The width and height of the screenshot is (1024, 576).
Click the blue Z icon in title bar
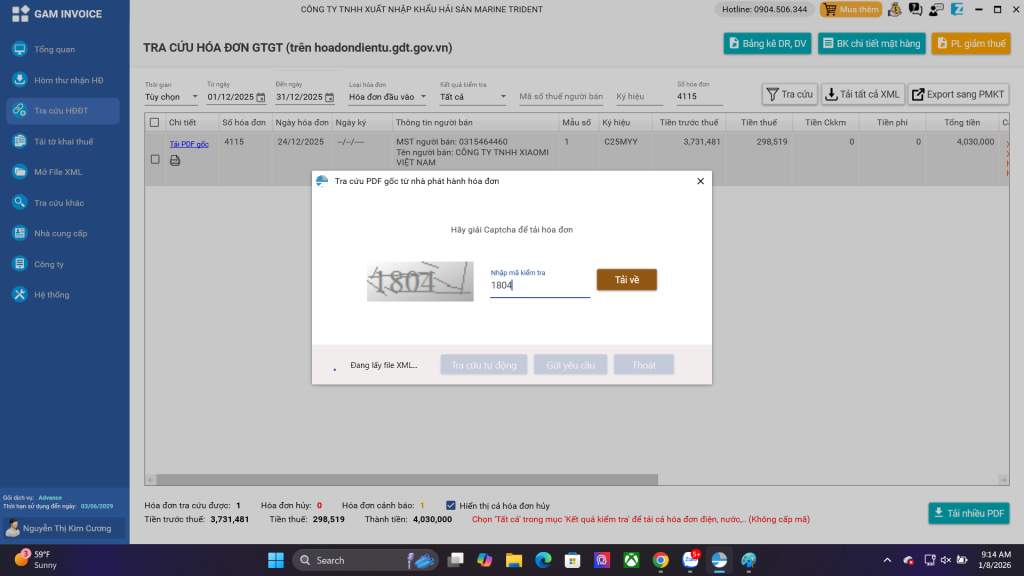[x=957, y=10]
